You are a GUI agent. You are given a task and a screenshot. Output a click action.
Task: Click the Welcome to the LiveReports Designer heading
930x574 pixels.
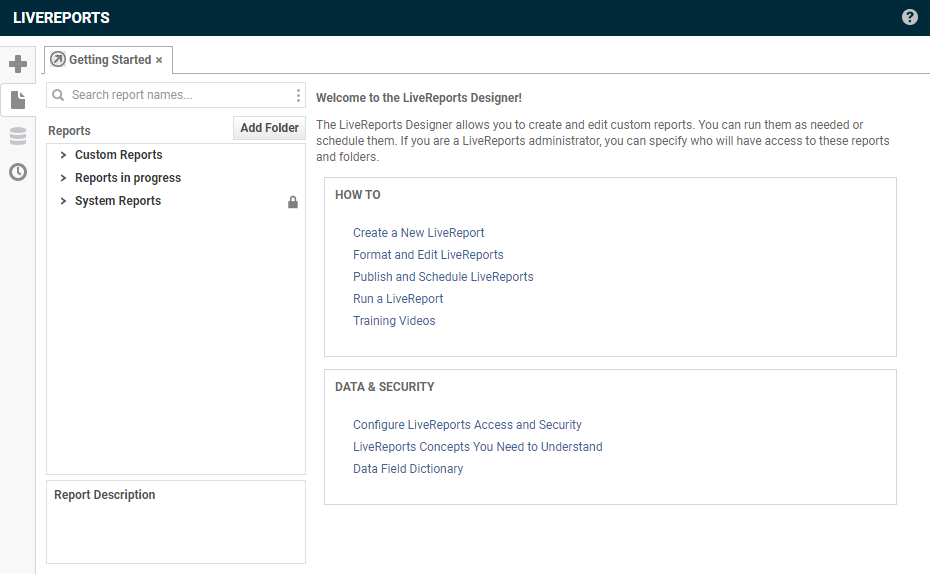419,98
